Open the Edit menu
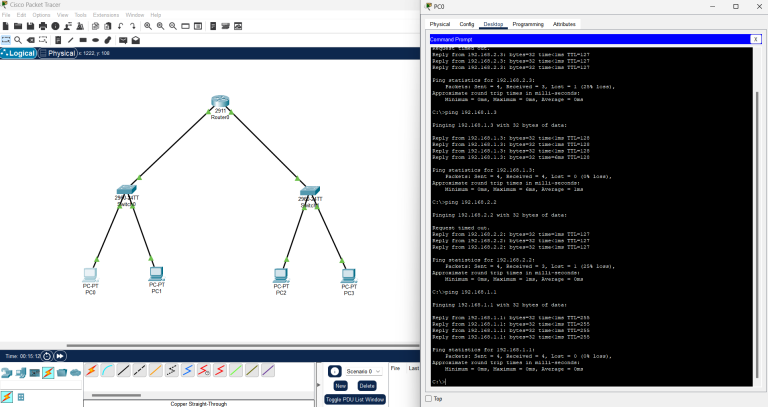The height and width of the screenshot is (407, 768). [x=21, y=15]
